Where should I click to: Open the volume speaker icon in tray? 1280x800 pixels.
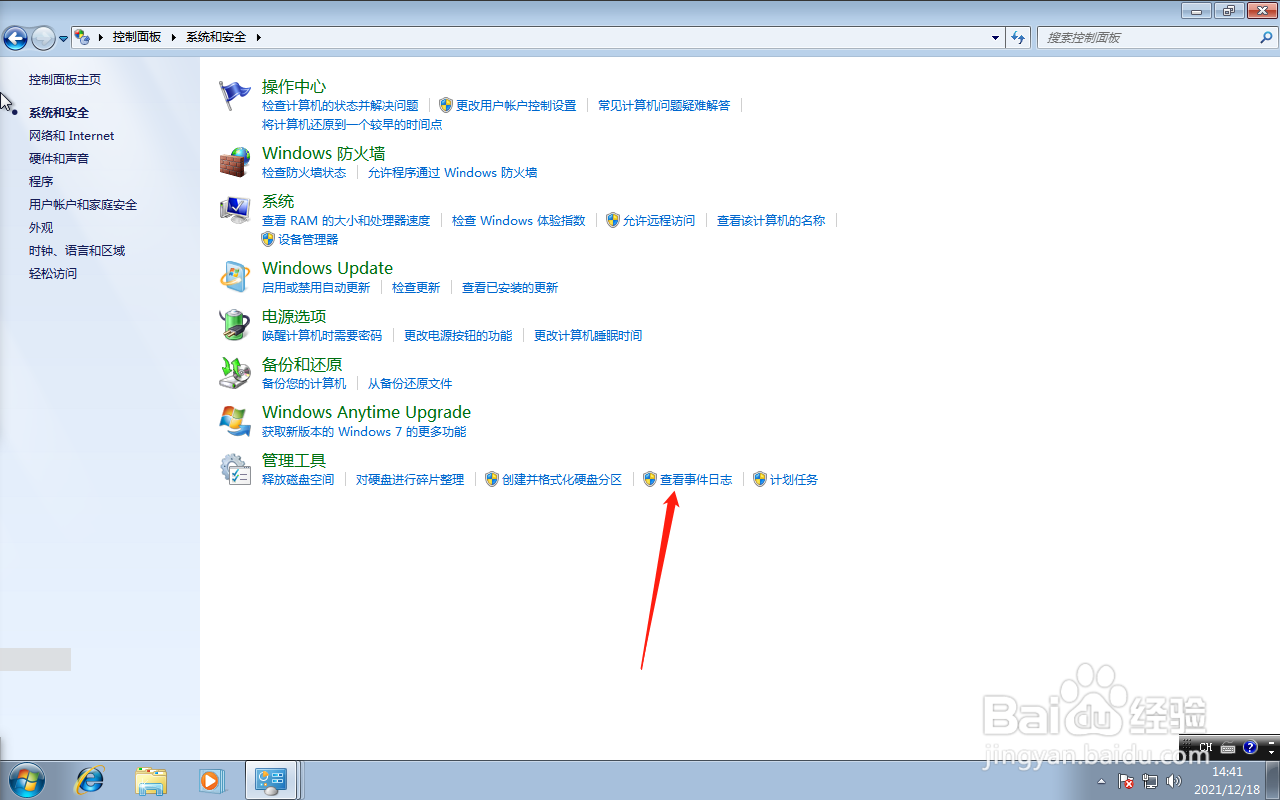coord(1174,780)
